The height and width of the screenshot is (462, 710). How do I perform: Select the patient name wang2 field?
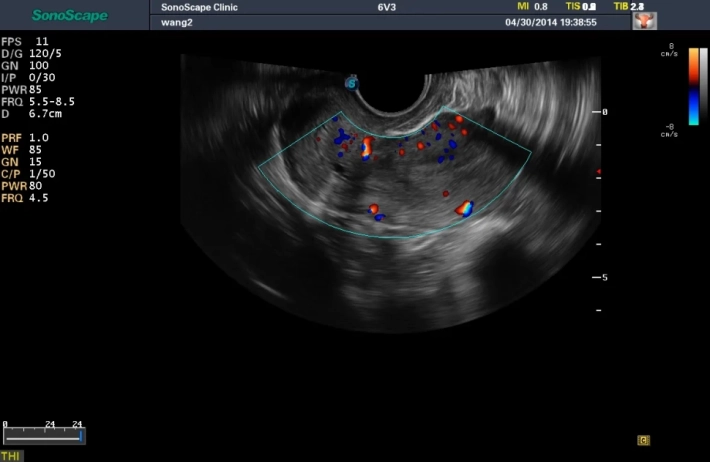tap(175, 21)
